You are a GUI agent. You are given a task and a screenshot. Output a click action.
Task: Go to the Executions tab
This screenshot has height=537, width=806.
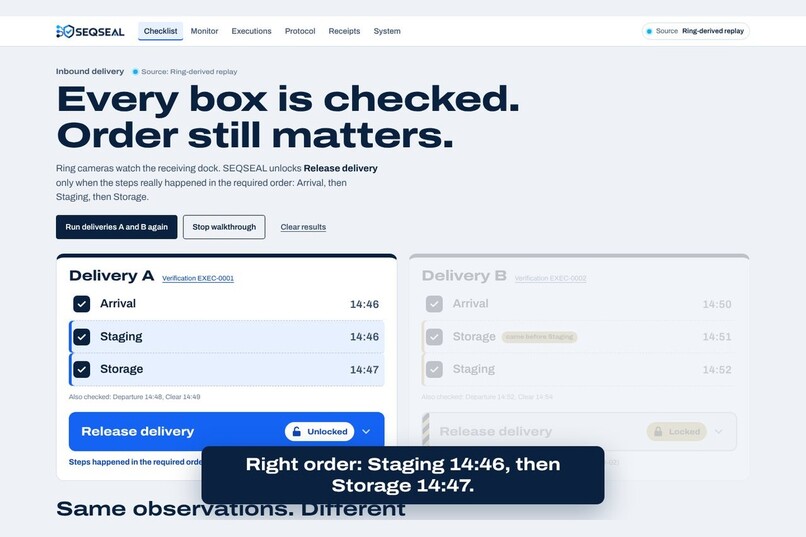point(251,31)
